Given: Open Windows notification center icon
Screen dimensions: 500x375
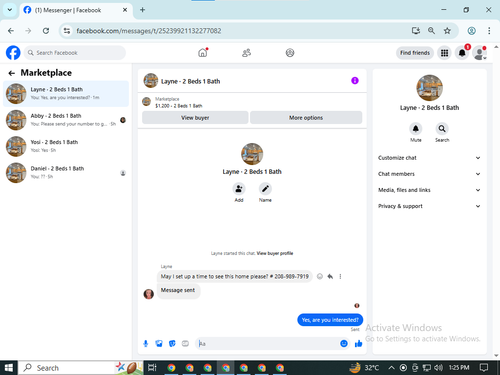Looking at the screenshot, I should click(484, 368).
